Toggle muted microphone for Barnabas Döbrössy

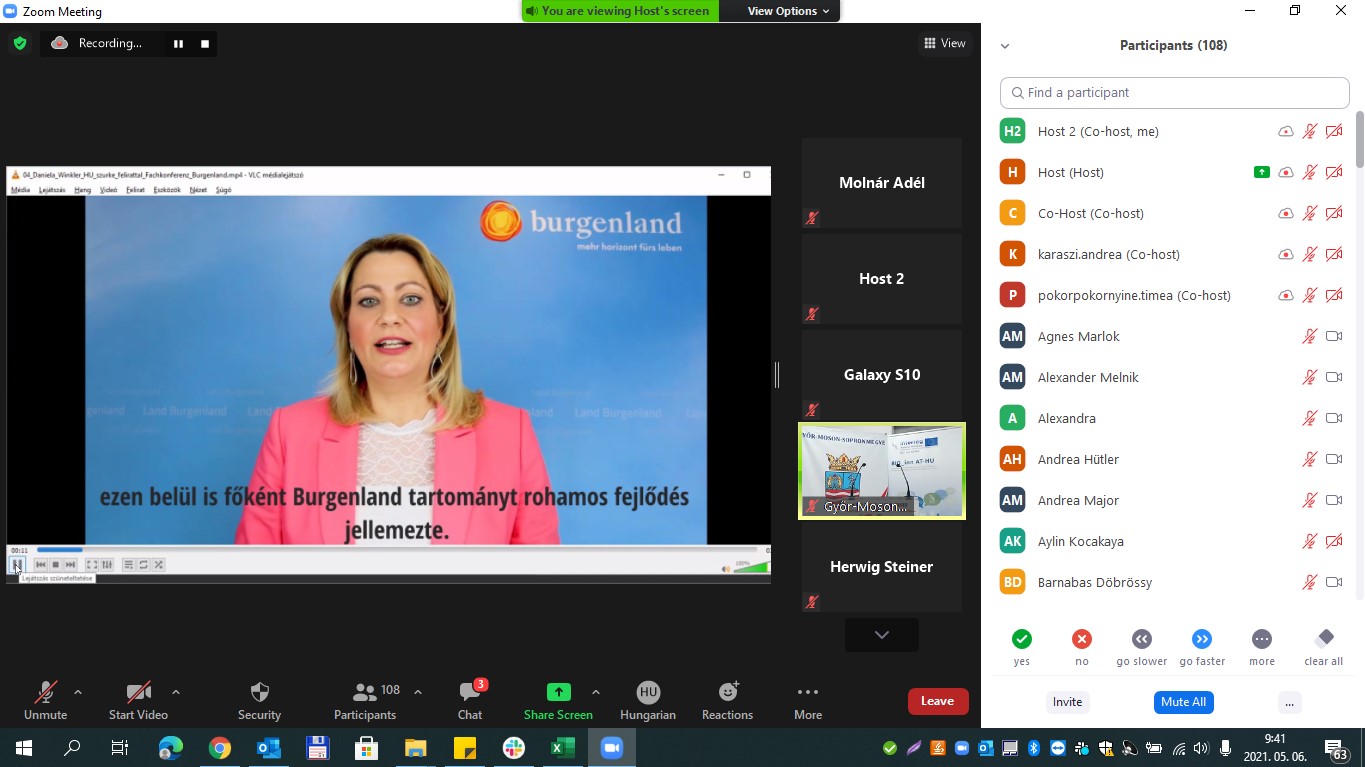[1309, 582]
